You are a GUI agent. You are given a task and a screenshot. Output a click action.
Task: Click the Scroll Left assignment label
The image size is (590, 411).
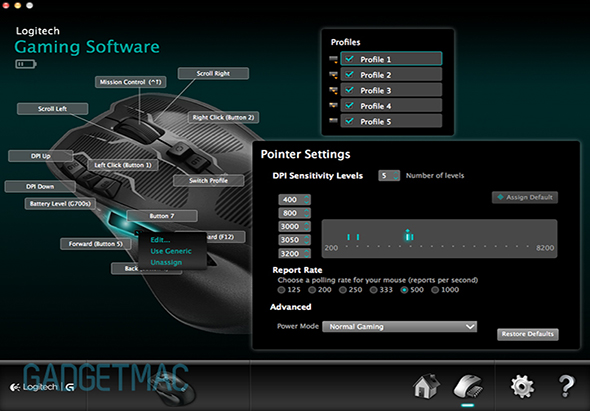[53, 109]
